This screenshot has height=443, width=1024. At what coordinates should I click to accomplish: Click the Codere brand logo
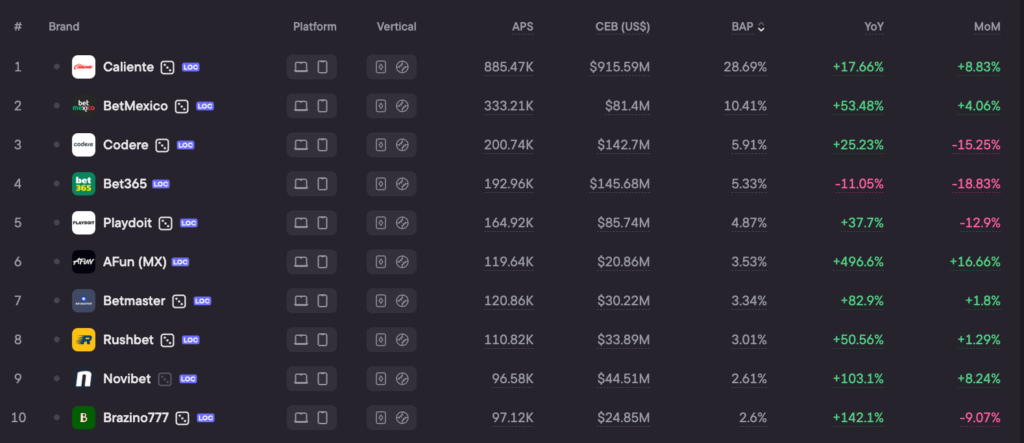(x=84, y=145)
